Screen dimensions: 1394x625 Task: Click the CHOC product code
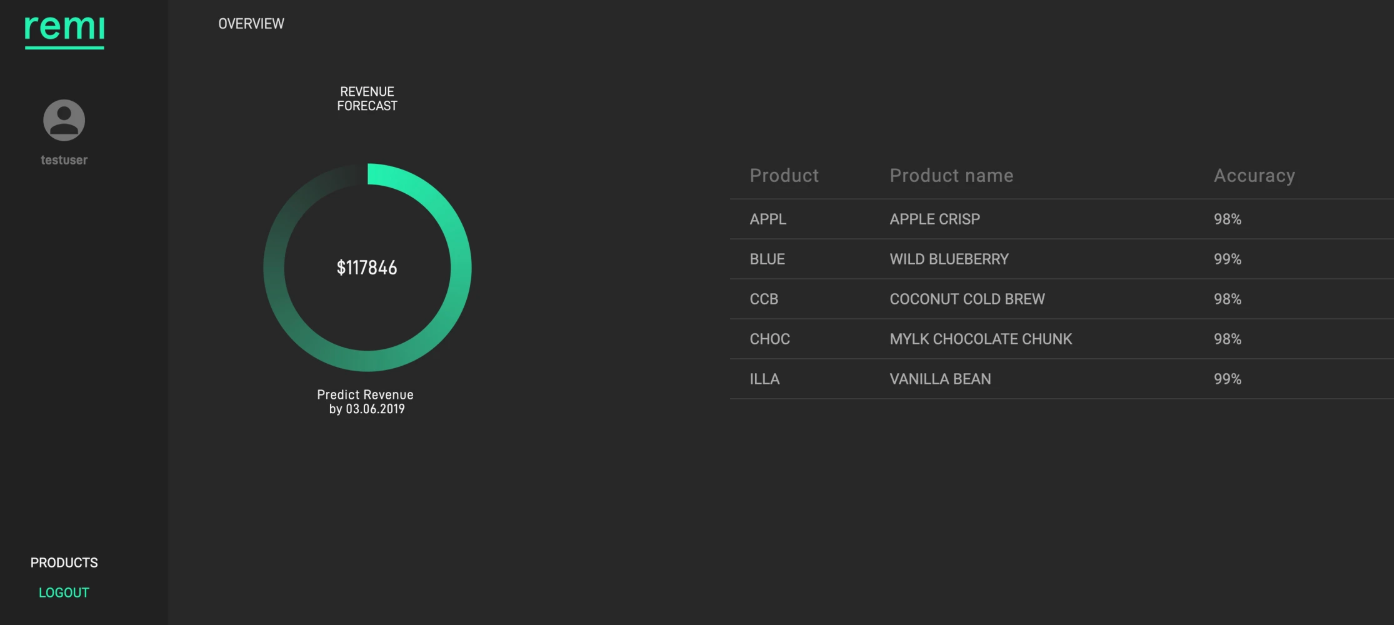coord(770,339)
